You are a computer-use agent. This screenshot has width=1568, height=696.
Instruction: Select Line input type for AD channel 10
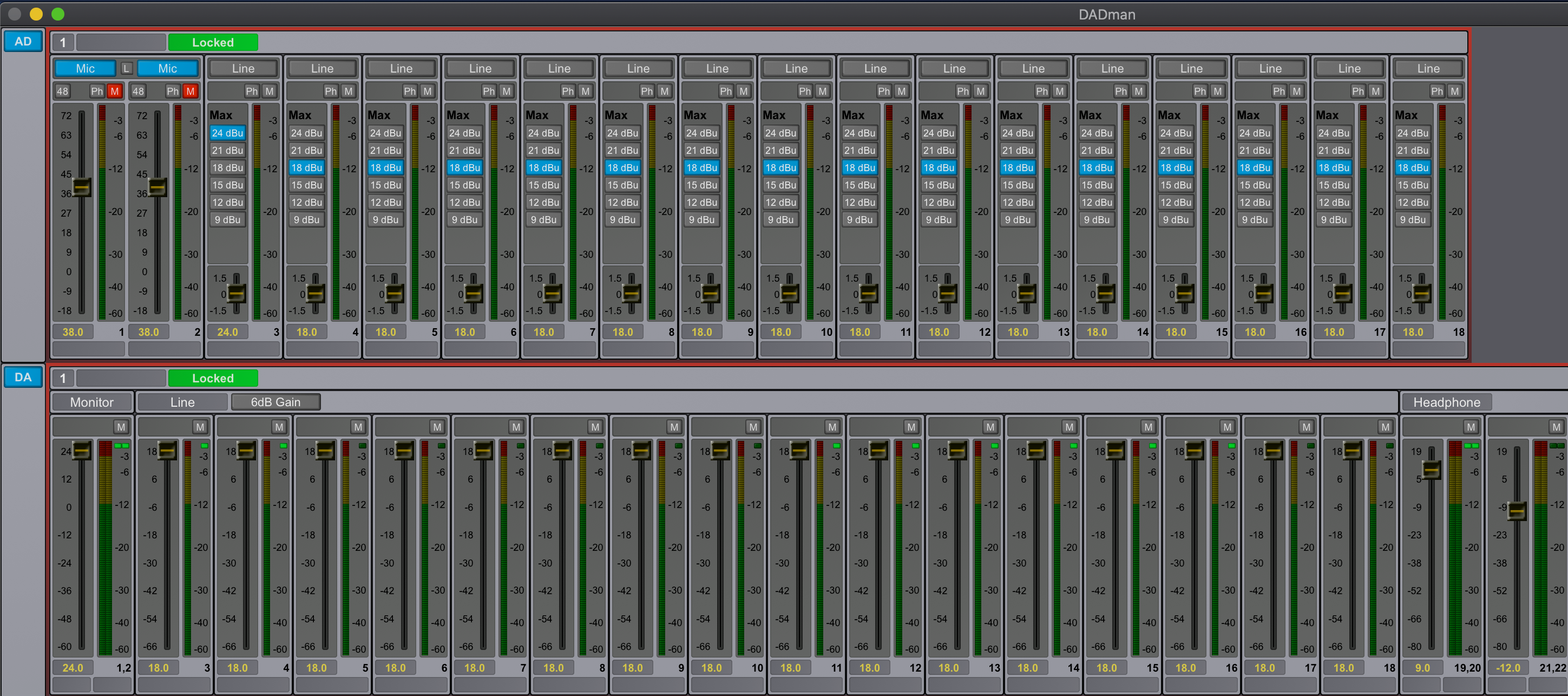796,68
